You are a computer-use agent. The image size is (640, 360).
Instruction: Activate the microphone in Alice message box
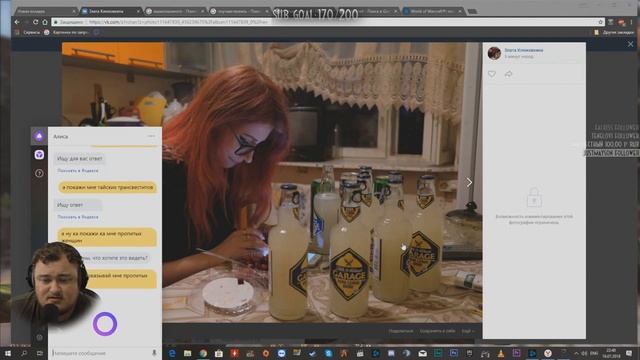point(154,353)
